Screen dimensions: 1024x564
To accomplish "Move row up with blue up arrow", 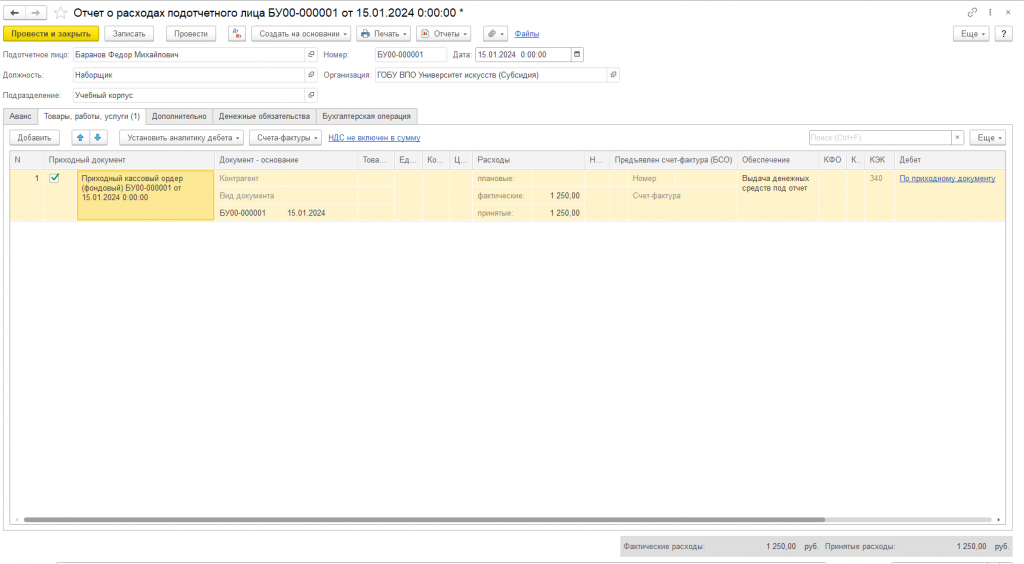I will point(80,138).
